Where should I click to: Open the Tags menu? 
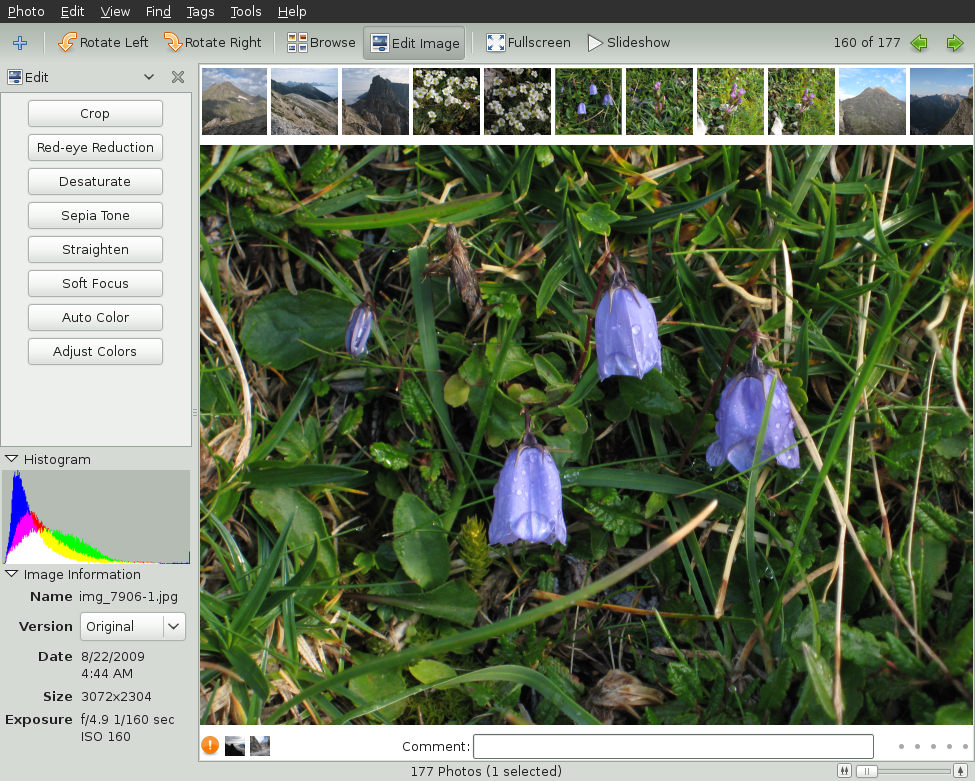click(200, 12)
